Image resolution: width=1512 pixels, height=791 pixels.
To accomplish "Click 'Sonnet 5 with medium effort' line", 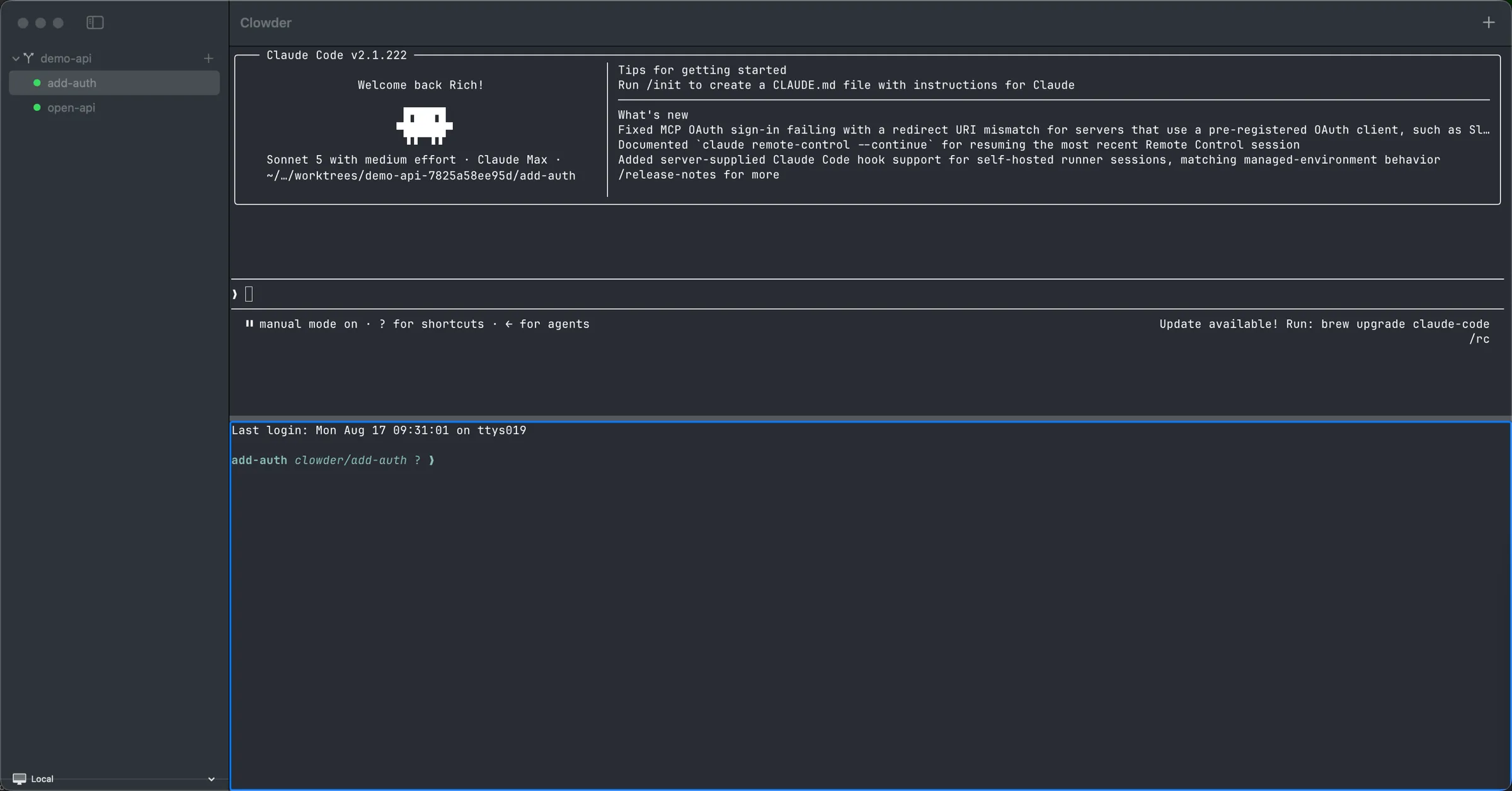I will [413, 160].
